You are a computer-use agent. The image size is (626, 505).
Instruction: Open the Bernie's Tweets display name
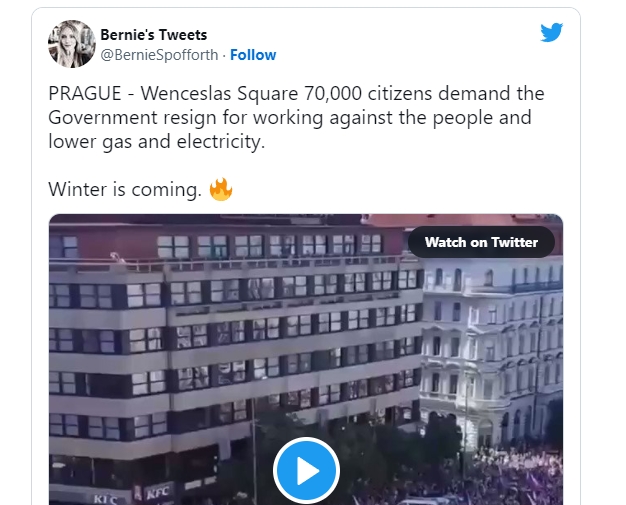coord(154,35)
